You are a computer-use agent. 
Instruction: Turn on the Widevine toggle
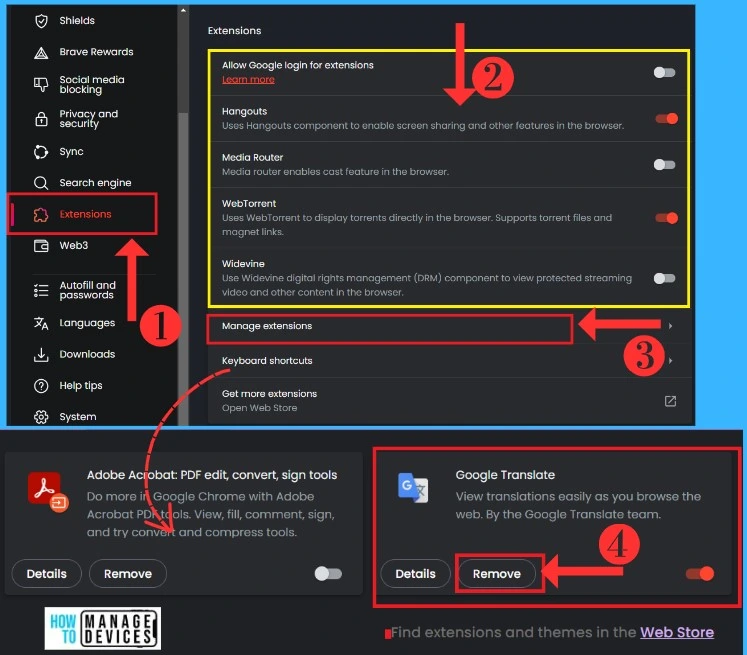pyautogui.click(x=664, y=278)
